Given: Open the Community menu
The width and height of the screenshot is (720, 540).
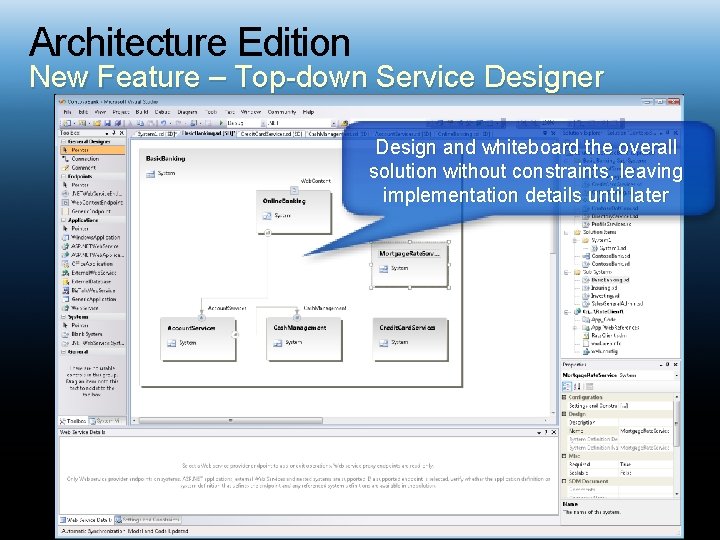Looking at the screenshot, I should (x=281, y=112).
